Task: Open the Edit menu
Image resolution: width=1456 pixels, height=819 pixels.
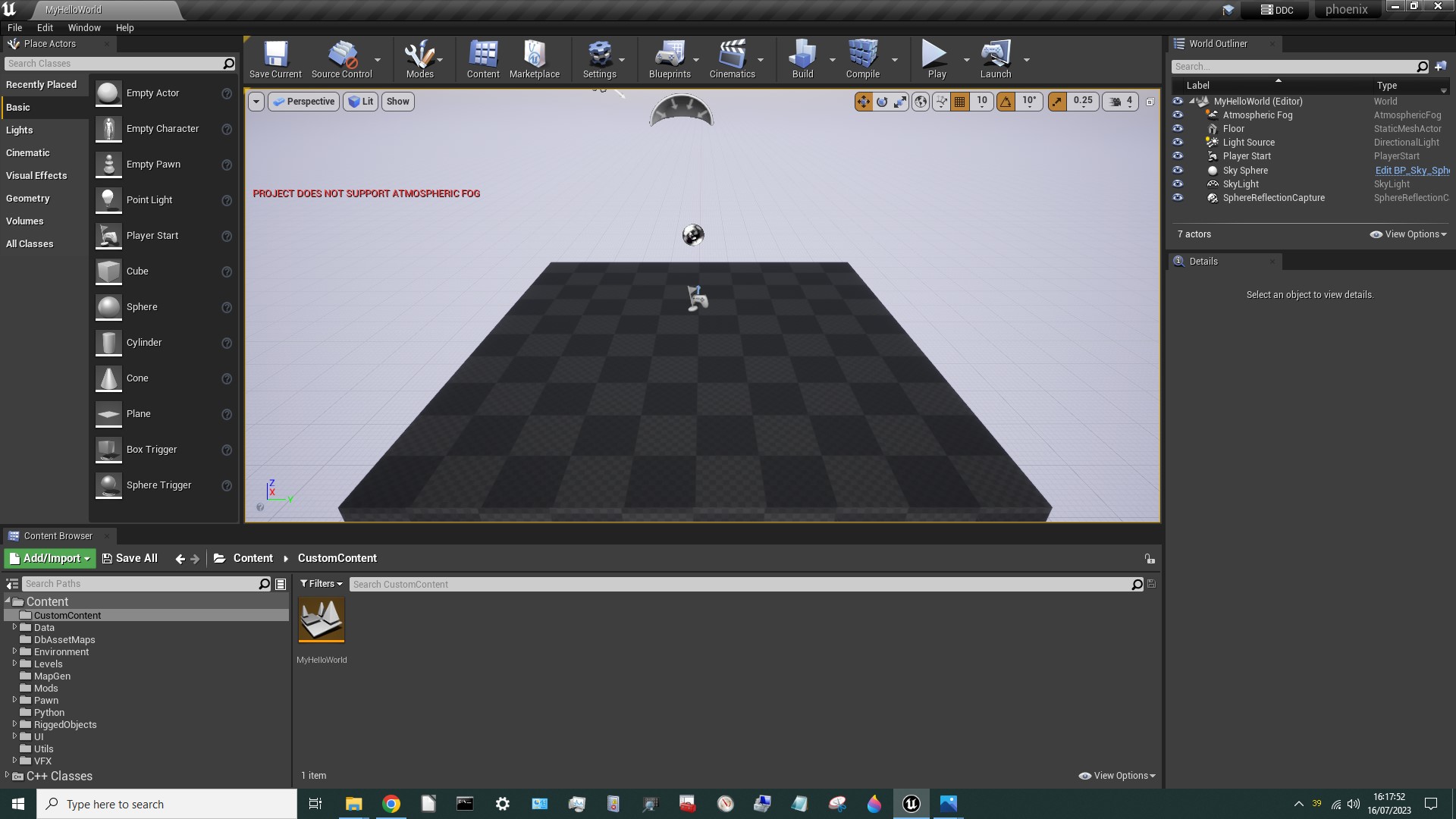Action: click(x=45, y=27)
